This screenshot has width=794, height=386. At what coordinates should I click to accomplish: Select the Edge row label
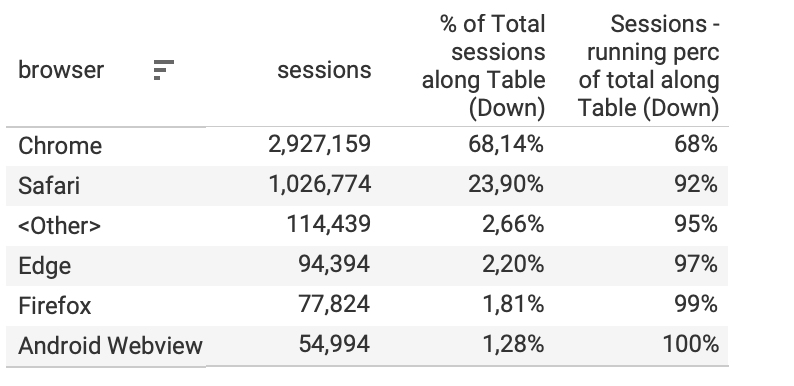coord(45,265)
